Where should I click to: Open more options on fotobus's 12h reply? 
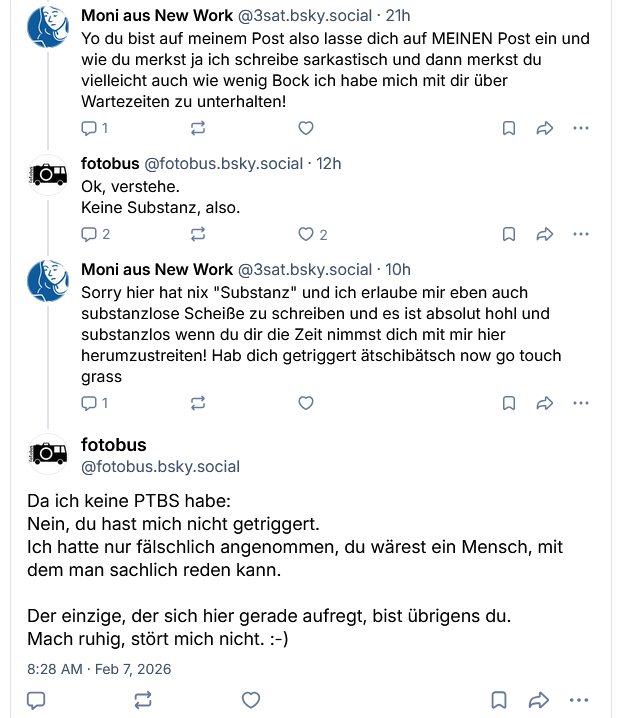tap(581, 234)
